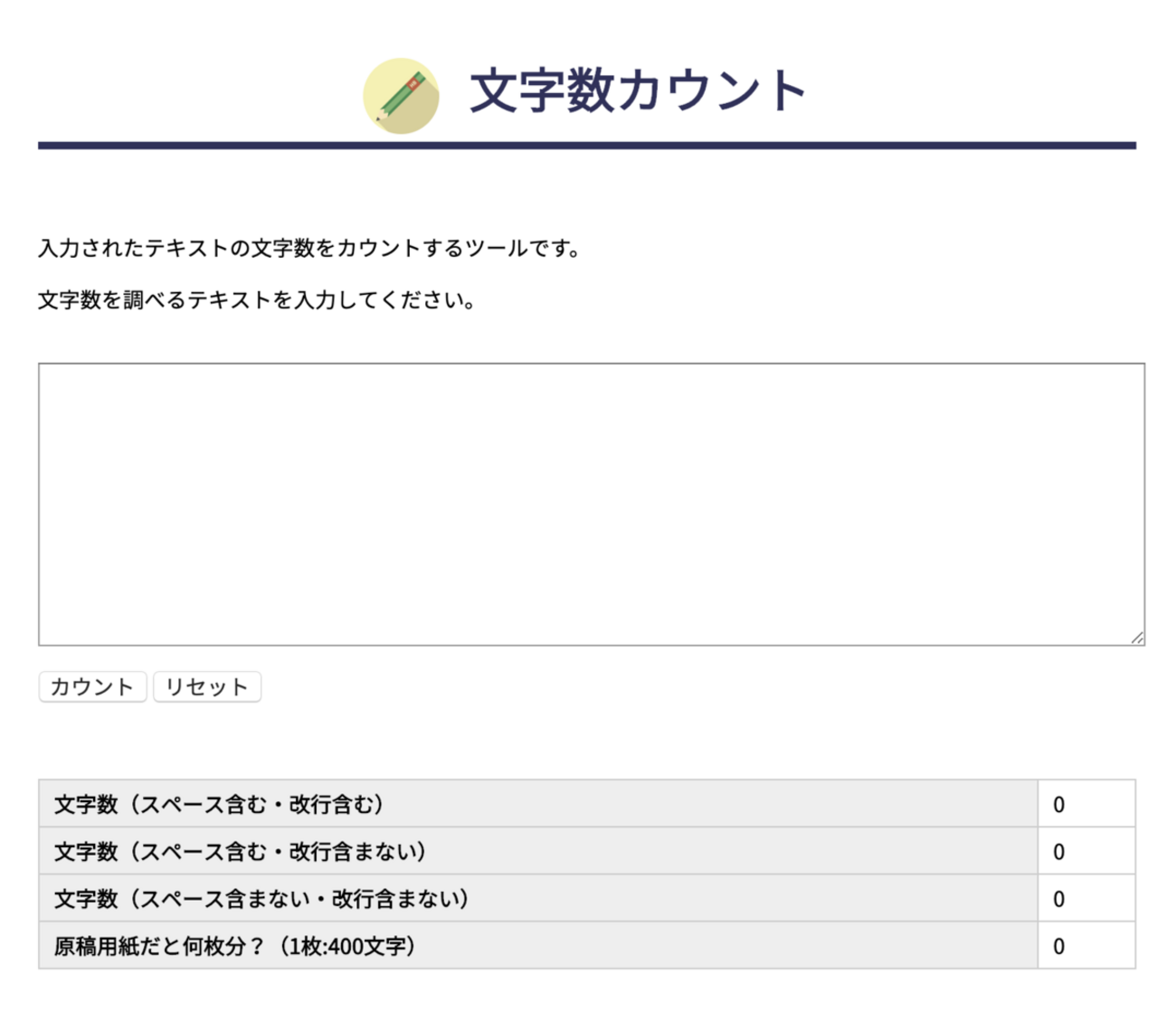This screenshot has width=1176, height=1012.
Task: Click the textarea resize grip handle
Action: pyautogui.click(x=1137, y=638)
